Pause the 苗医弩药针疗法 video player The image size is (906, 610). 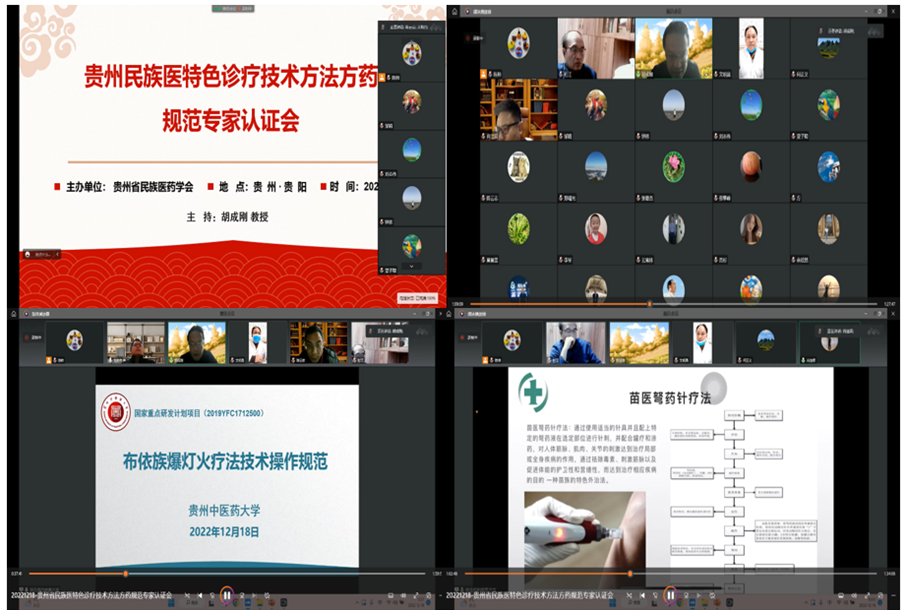[x=670, y=595]
